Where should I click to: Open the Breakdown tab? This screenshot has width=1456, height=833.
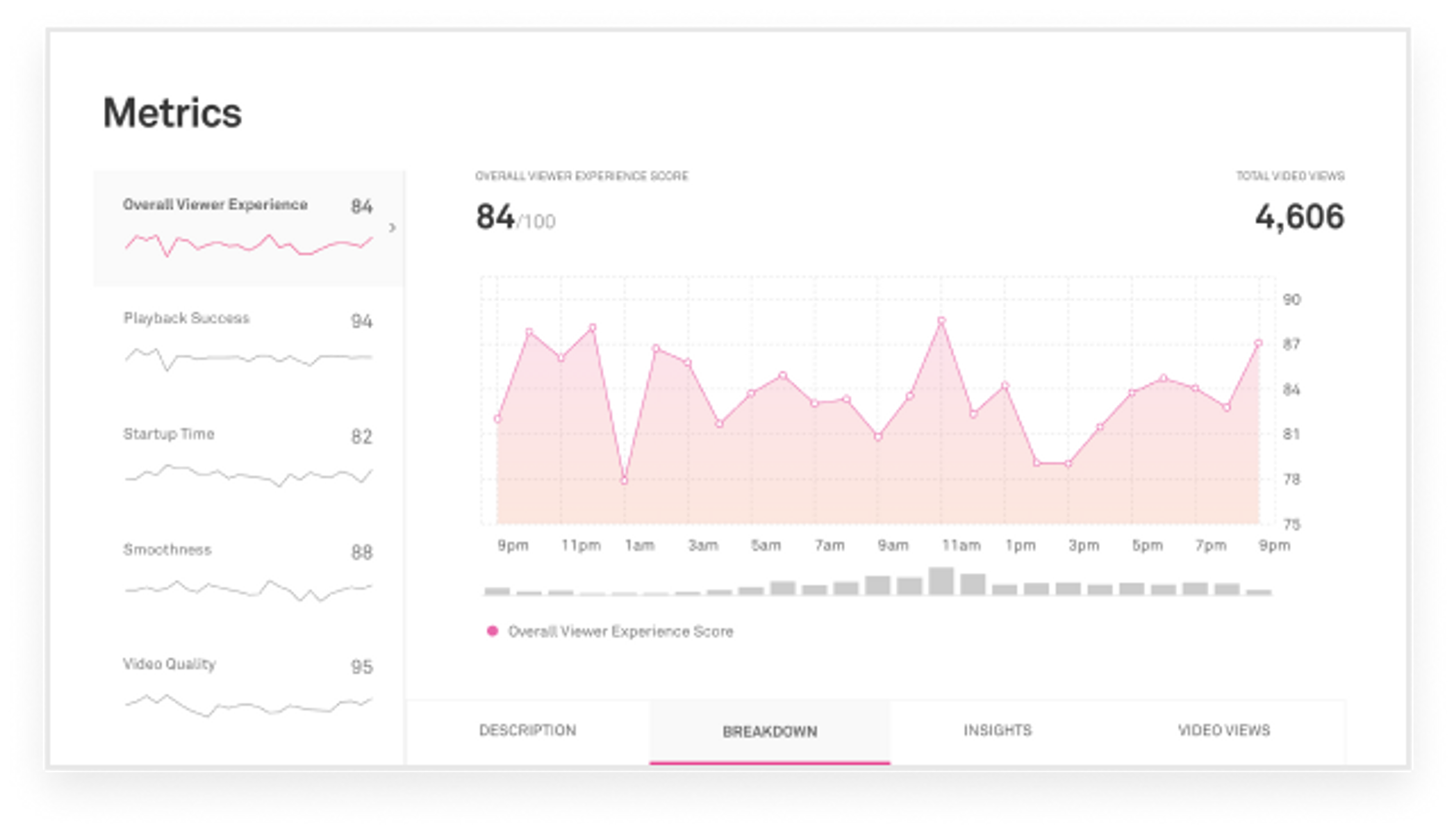pyautogui.click(x=769, y=732)
